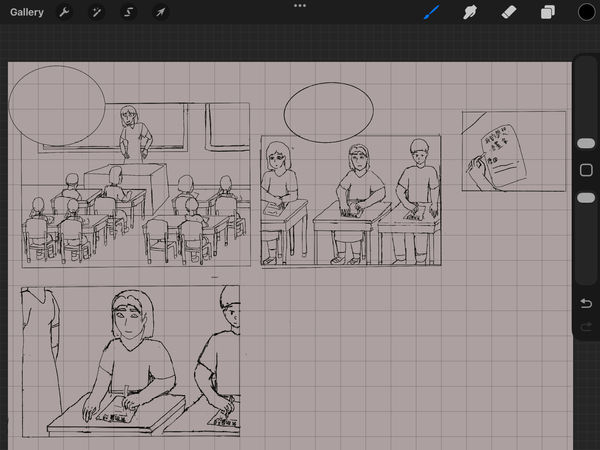The image size is (600, 450).
Task: Select the Brush tool
Action: pos(431,12)
